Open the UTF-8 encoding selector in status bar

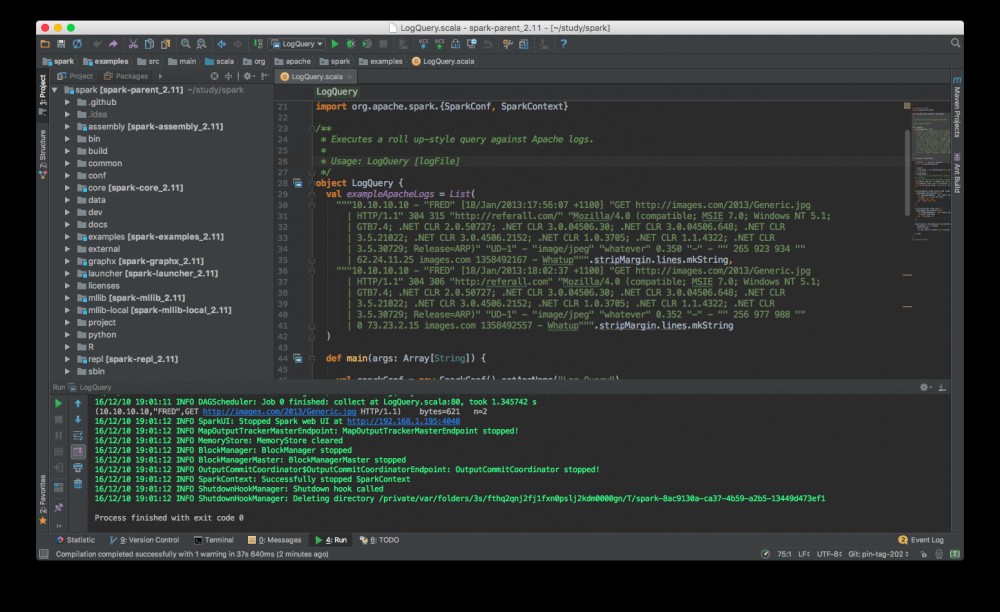tap(829, 553)
